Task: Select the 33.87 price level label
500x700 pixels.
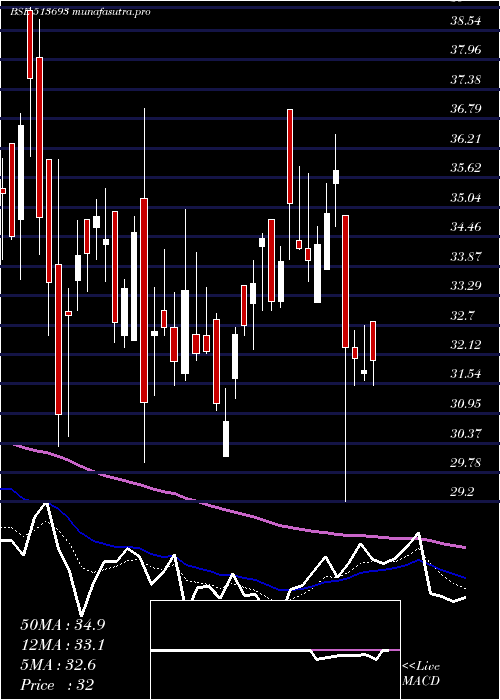Action: 466,257
